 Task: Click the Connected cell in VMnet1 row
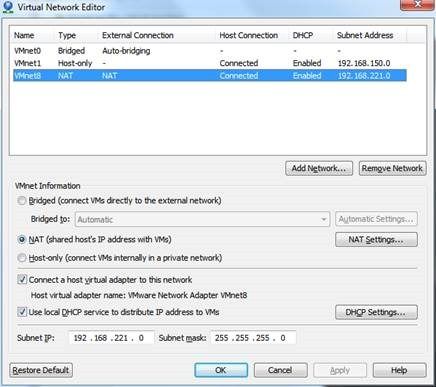239,63
